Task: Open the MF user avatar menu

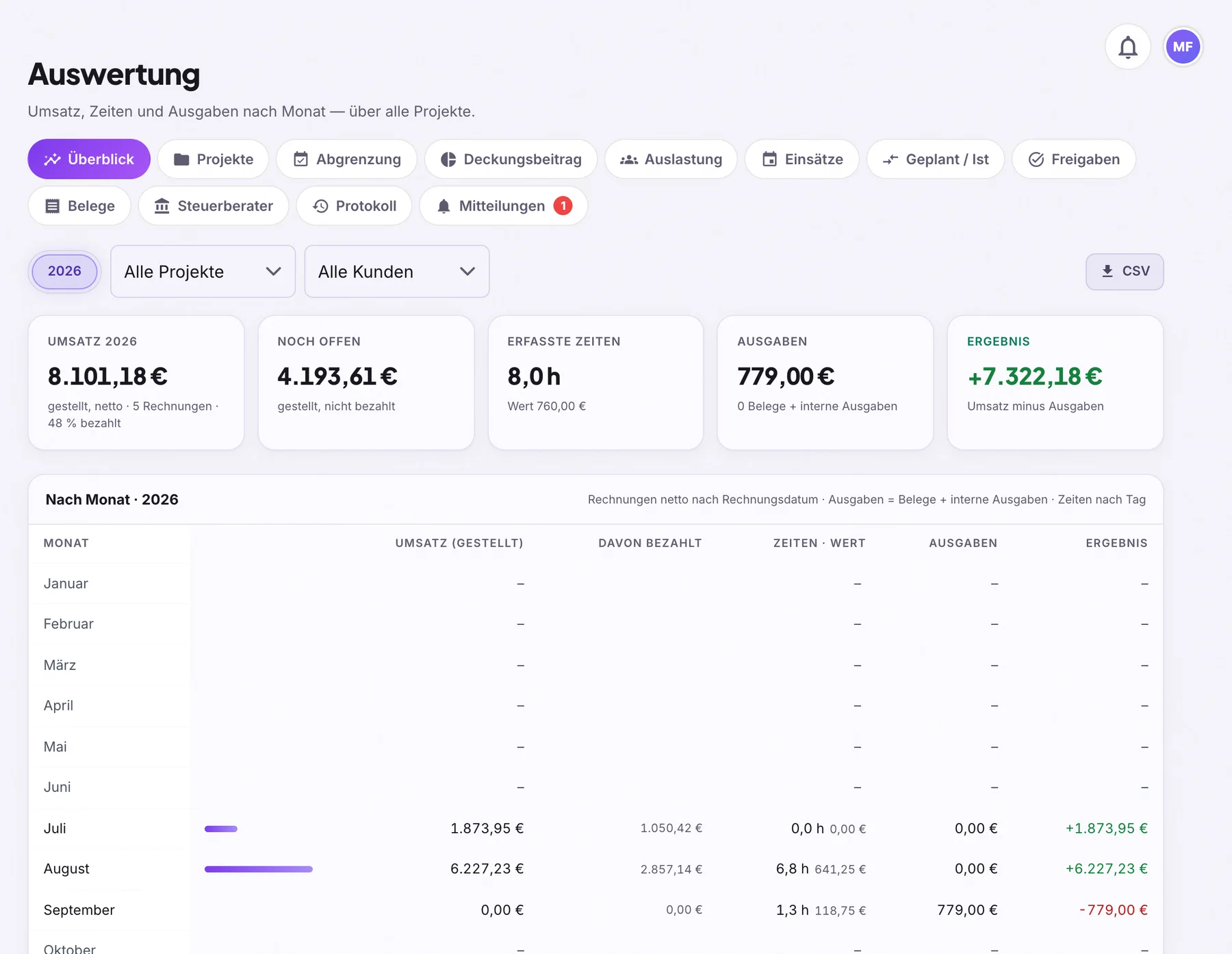Action: coord(1183,47)
